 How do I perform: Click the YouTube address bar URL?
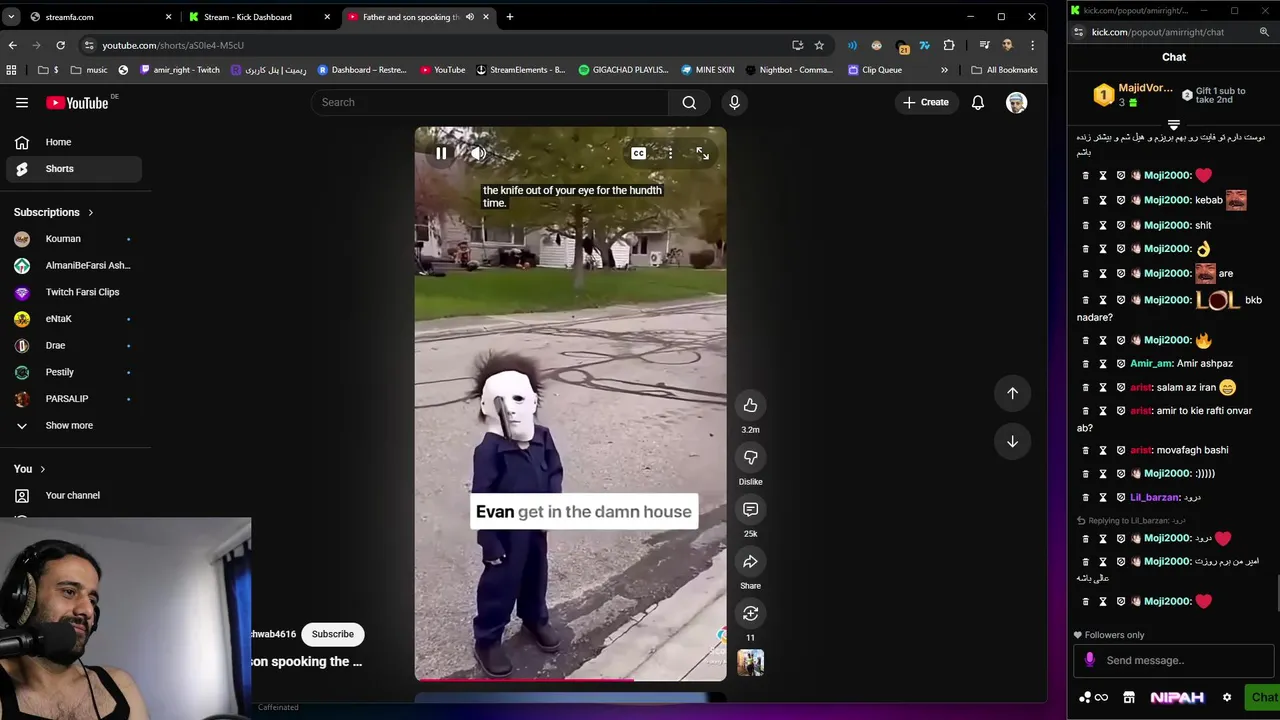173,45
